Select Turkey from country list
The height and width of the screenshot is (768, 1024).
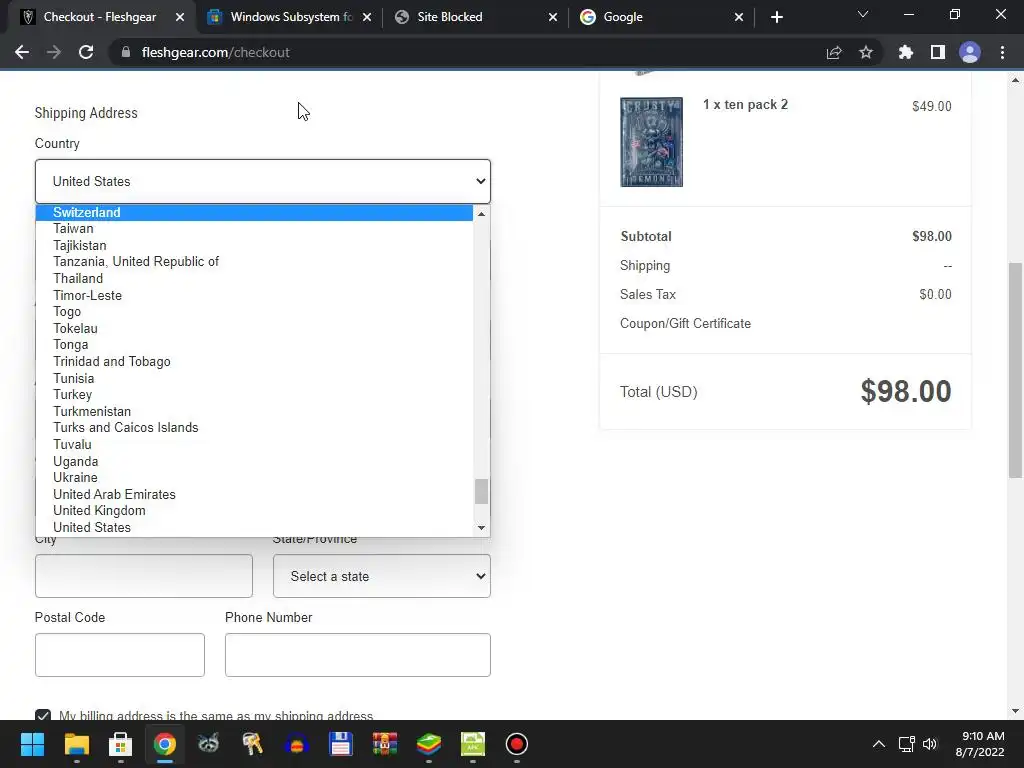(x=254, y=394)
